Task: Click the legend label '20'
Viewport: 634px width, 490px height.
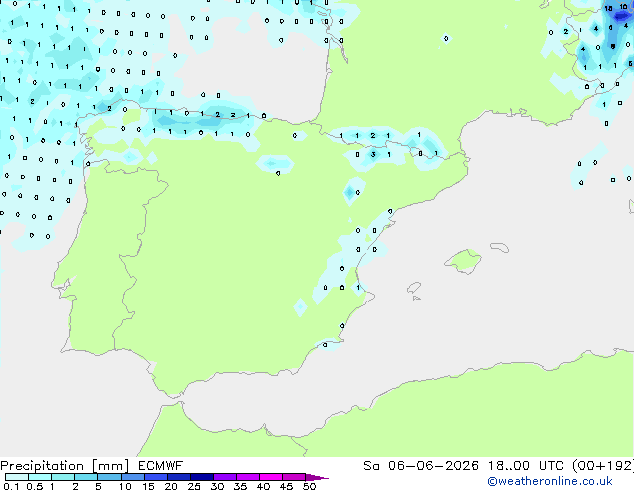Action: click(x=171, y=486)
